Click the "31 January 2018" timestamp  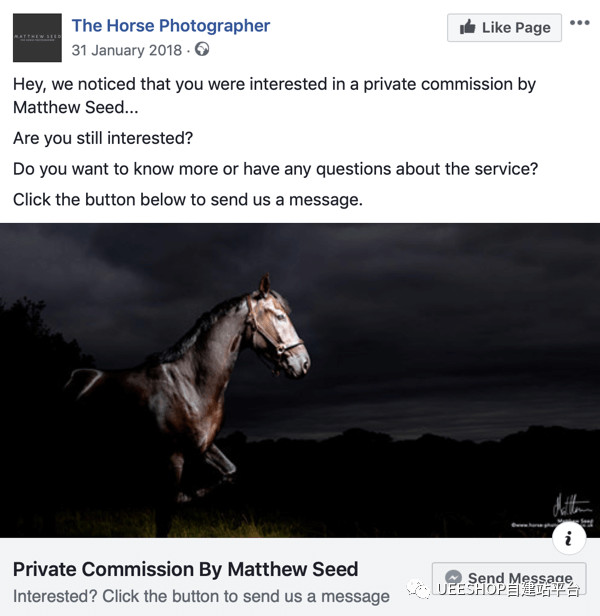tap(127, 49)
